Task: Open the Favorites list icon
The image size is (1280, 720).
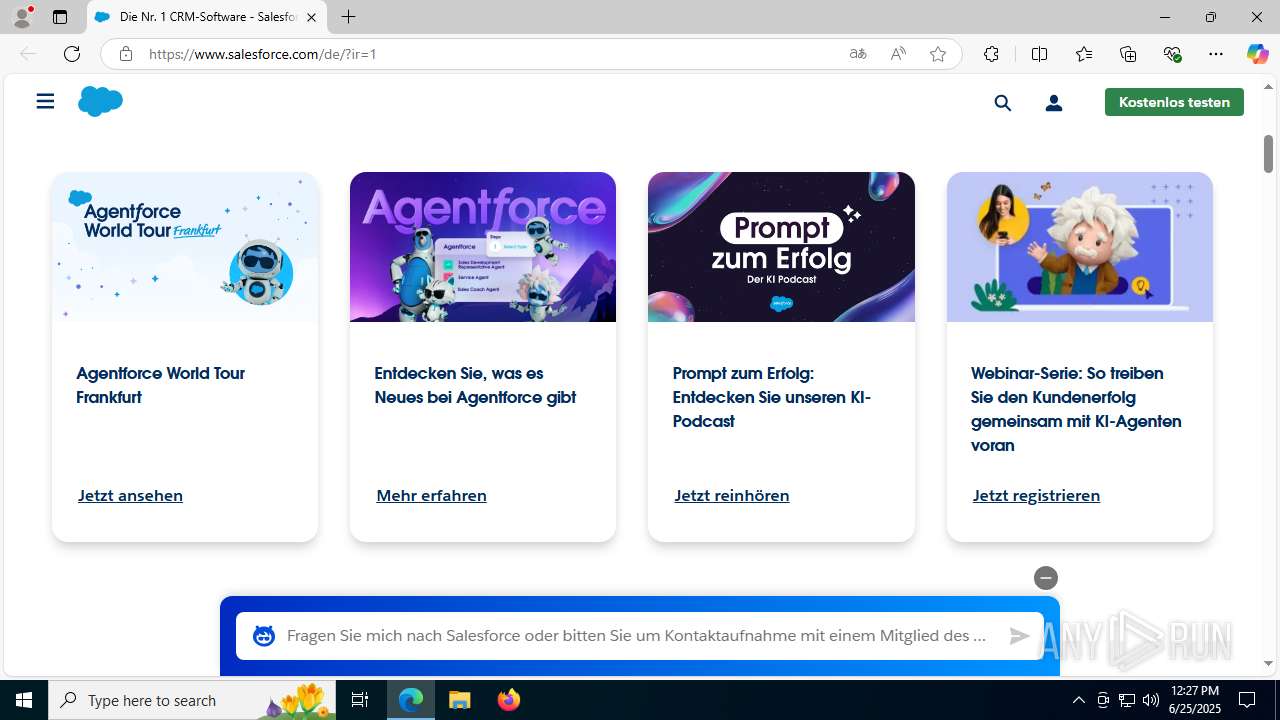Action: coord(1084,54)
